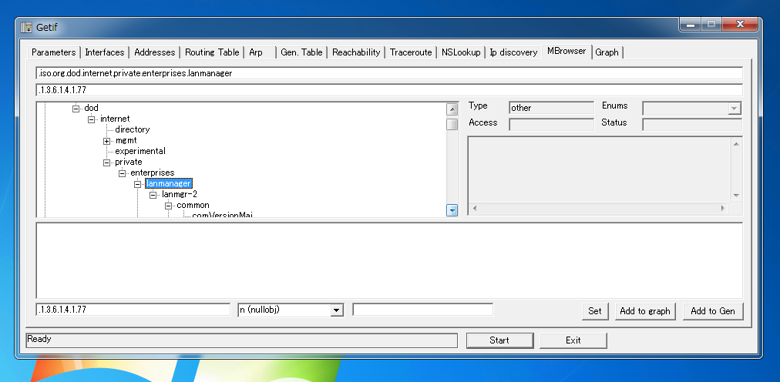Collapse the dod tree node
780x382 pixels.
pyautogui.click(x=76, y=108)
